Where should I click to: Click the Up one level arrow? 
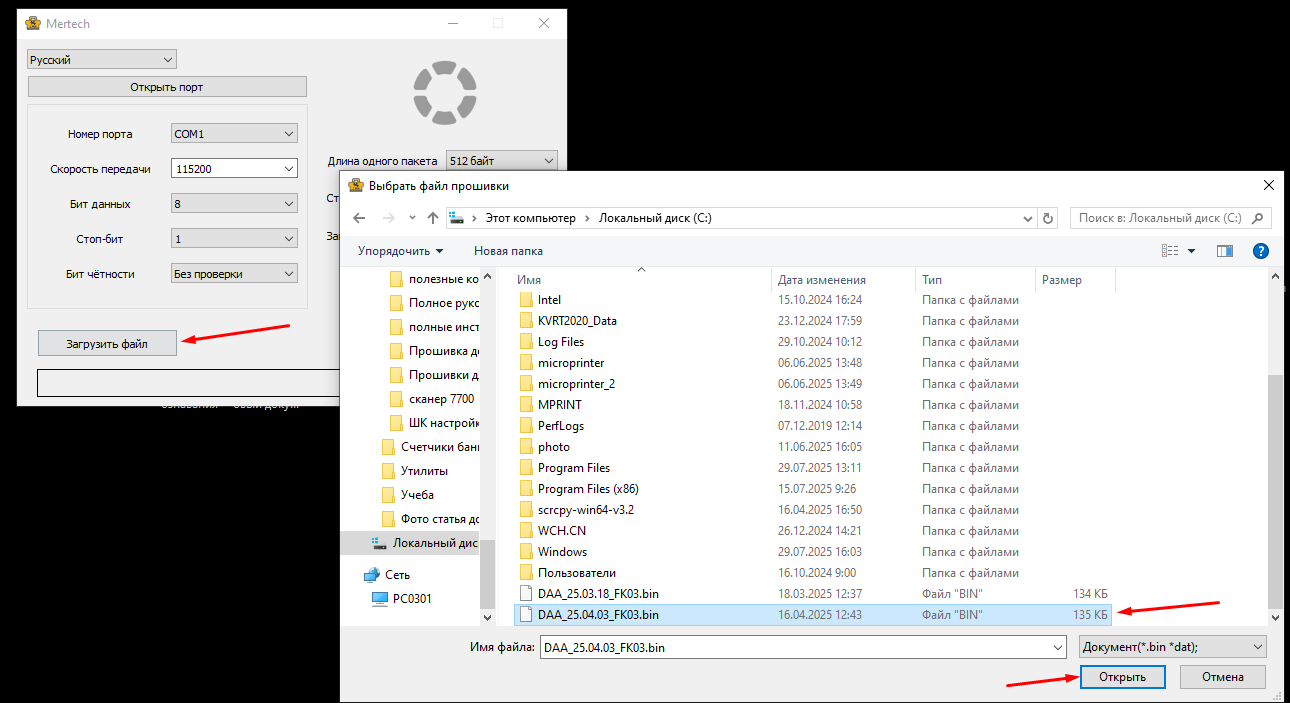click(433, 218)
